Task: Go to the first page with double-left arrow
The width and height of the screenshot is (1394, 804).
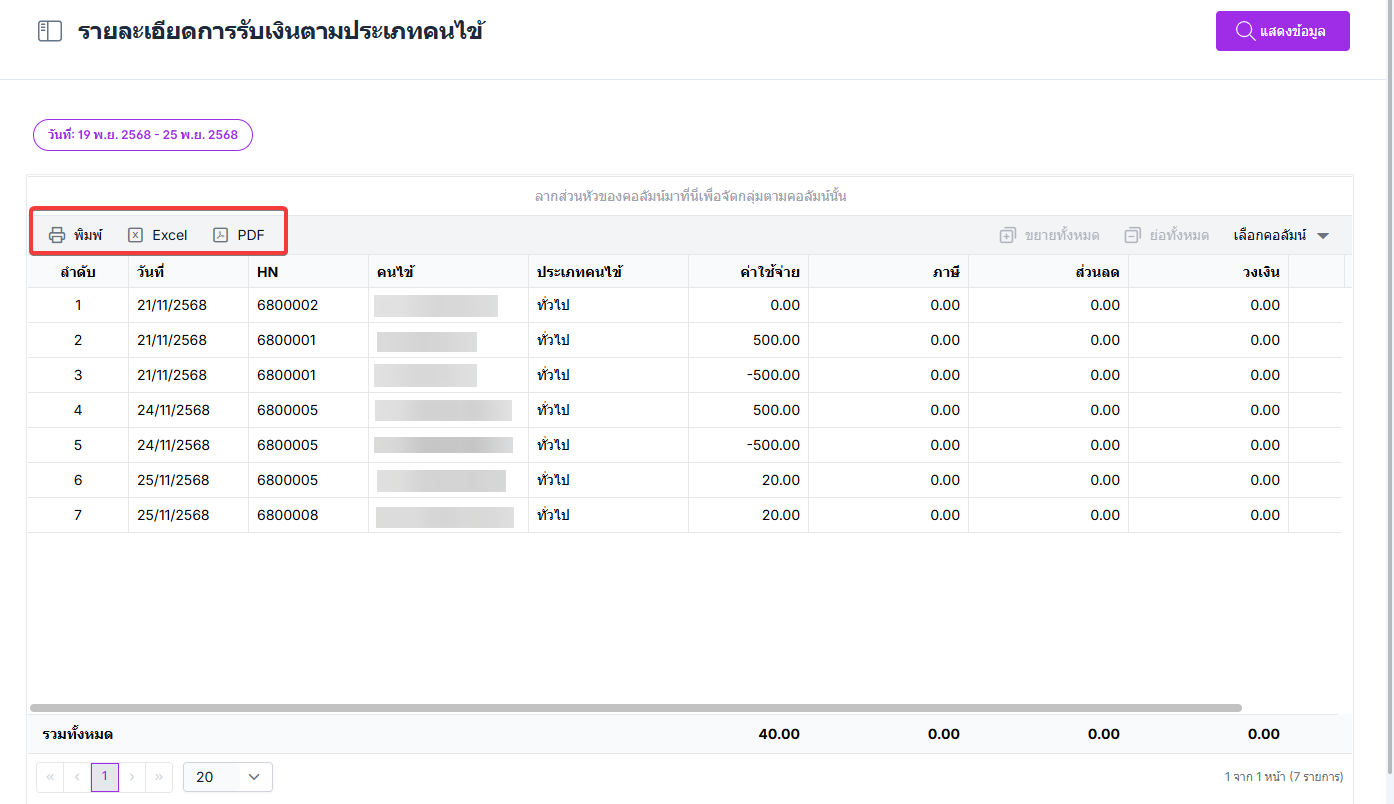Action: (49, 777)
